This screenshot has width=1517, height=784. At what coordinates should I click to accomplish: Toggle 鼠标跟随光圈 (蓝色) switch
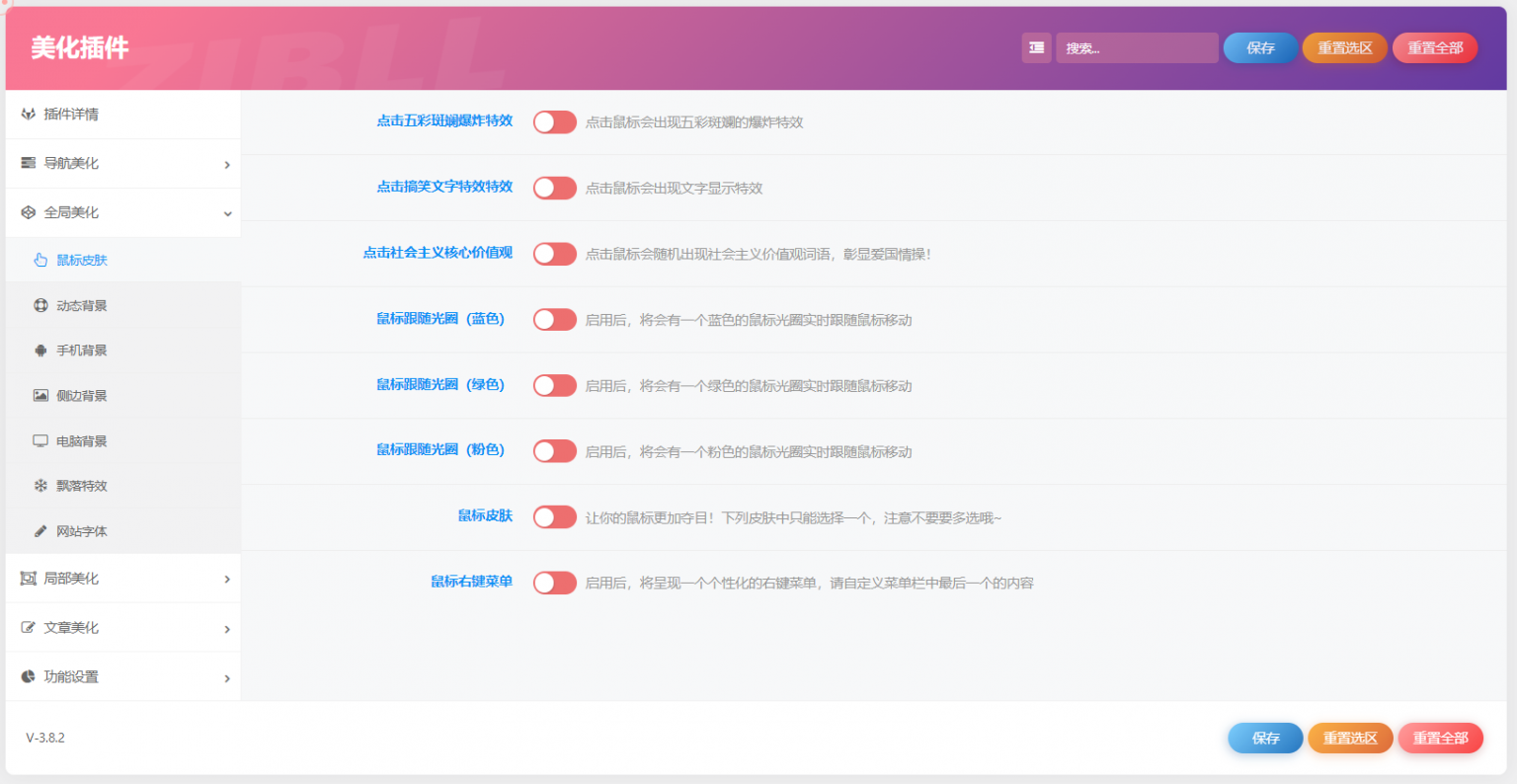click(x=555, y=319)
